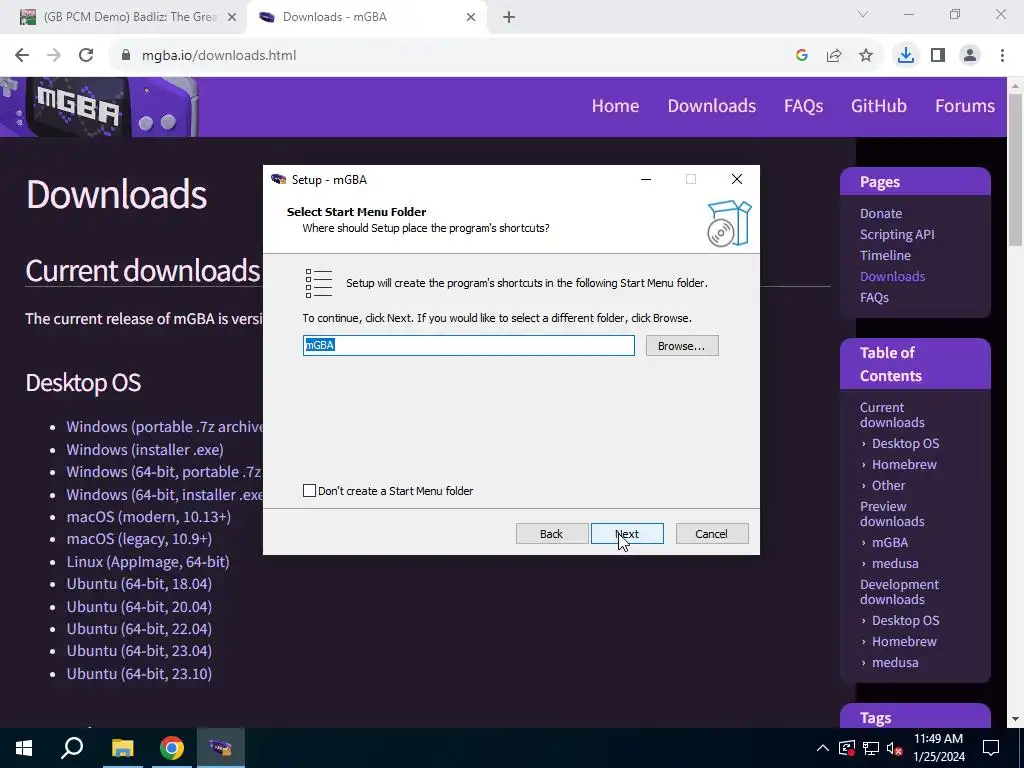Bookmark this tab with the star
The height and width of the screenshot is (768, 1024).
(866, 56)
